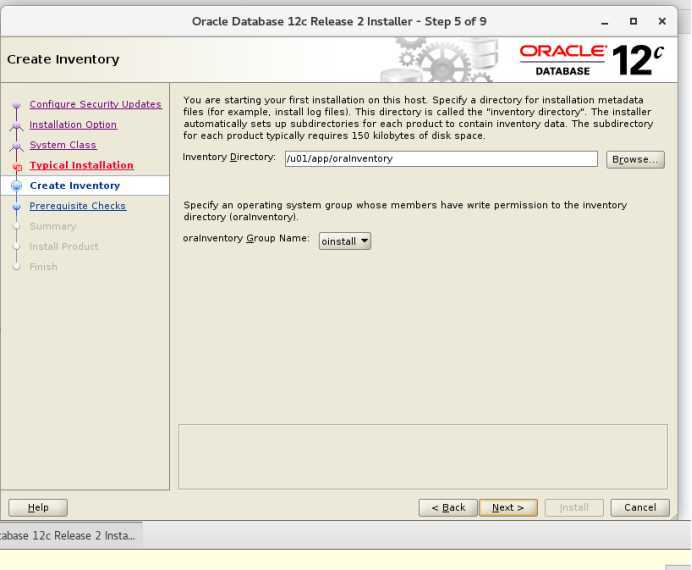Click the 'oraInventory Group Name:' label
Viewport: 692px width, 570px height.
(246, 238)
